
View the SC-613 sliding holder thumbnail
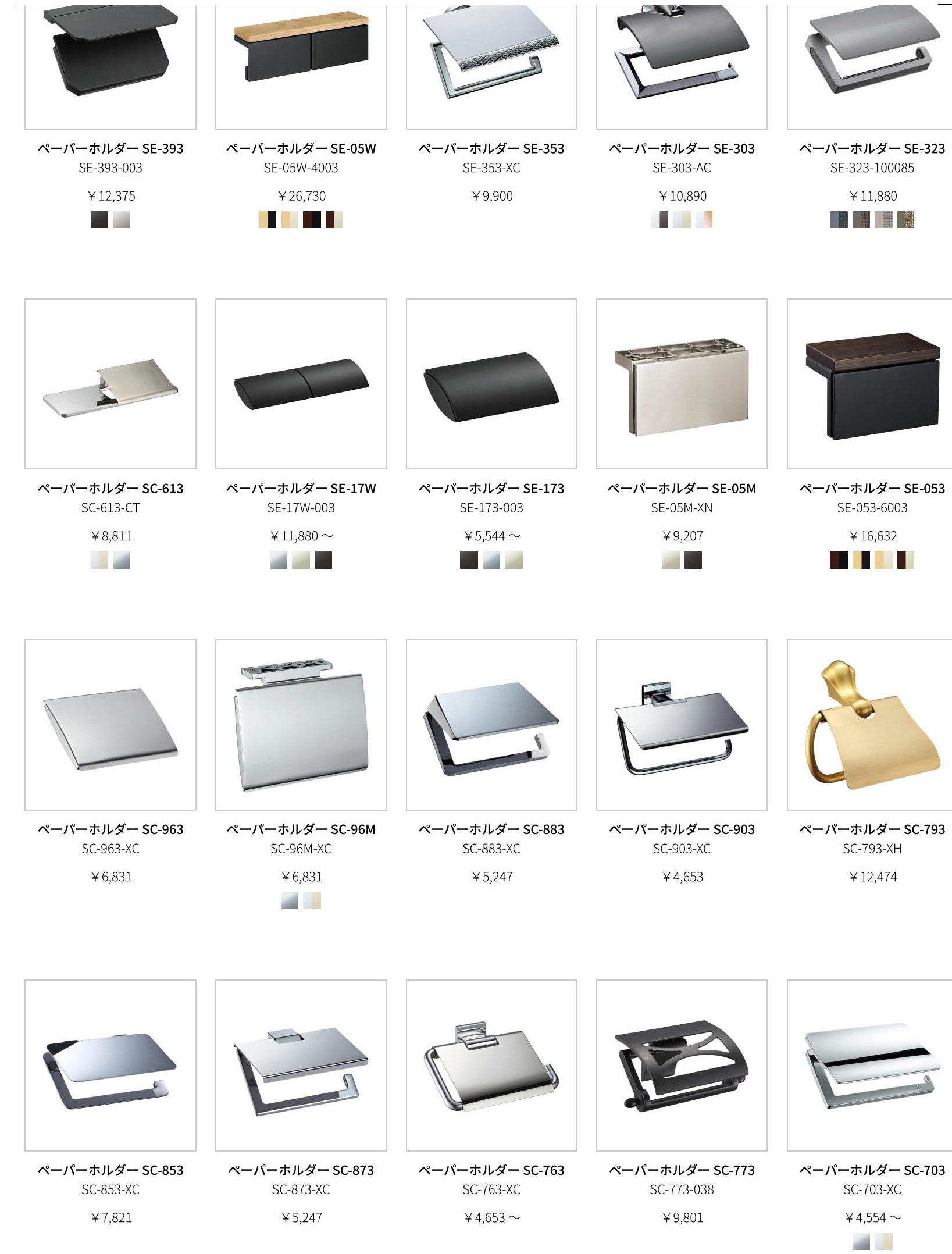pos(110,384)
